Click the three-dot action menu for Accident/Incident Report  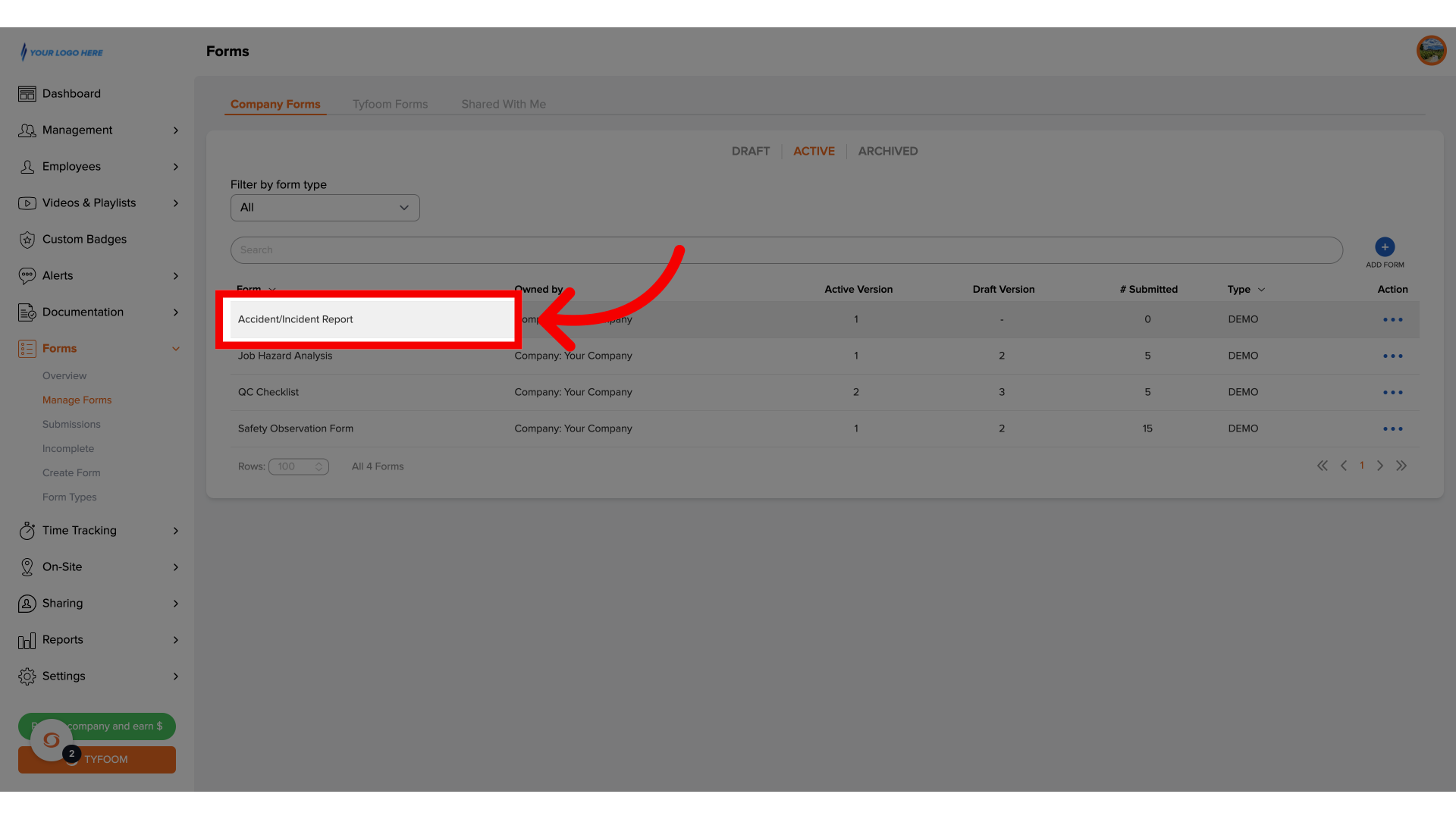point(1392,319)
